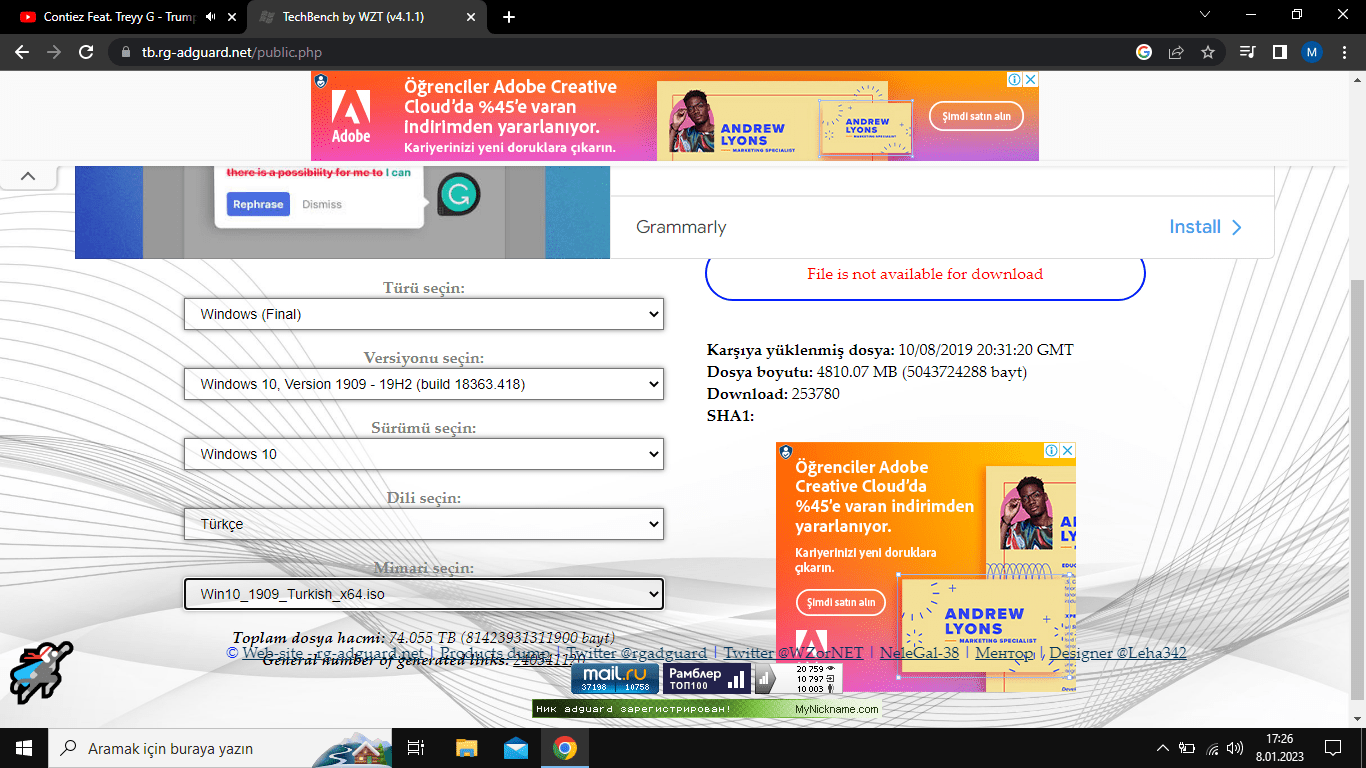Expand the 'Dili seçin' dropdown showing Türkçe
The image size is (1366, 768).
coord(424,524)
